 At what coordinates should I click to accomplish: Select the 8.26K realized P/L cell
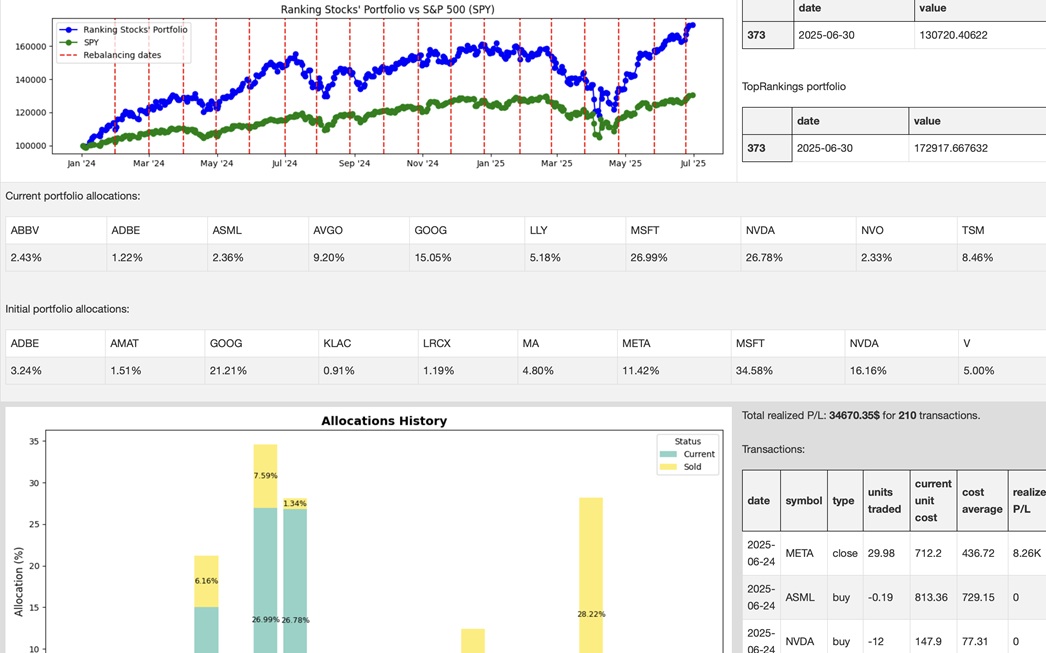point(1026,554)
